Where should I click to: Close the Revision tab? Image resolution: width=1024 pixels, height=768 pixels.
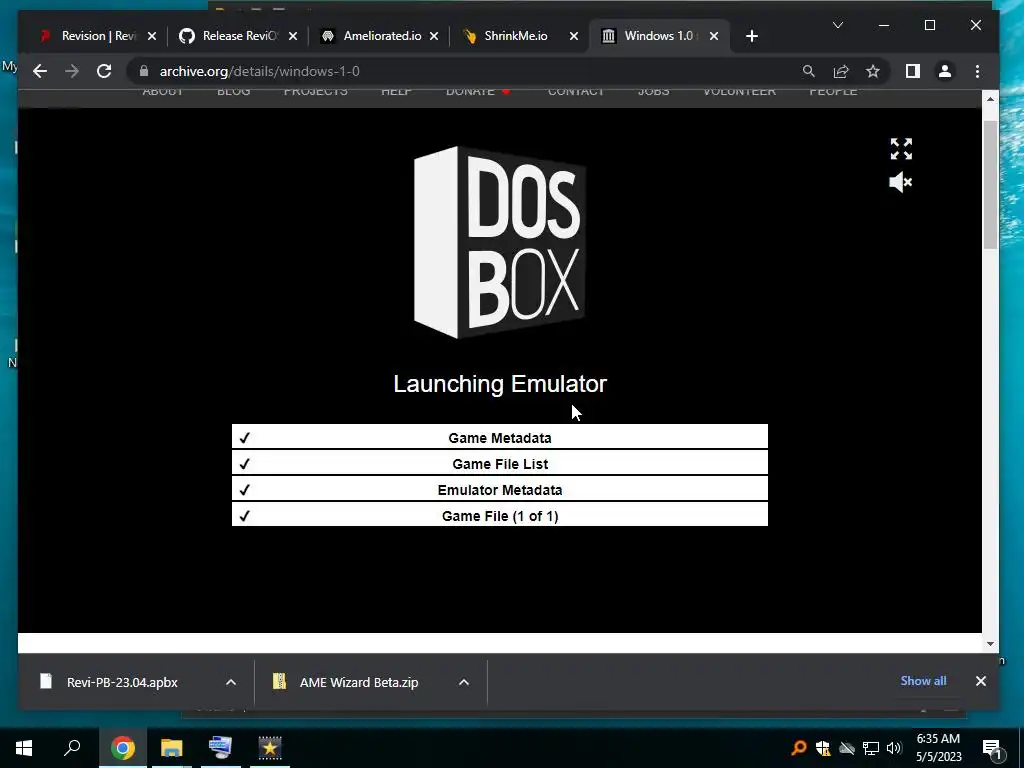pyautogui.click(x=152, y=36)
